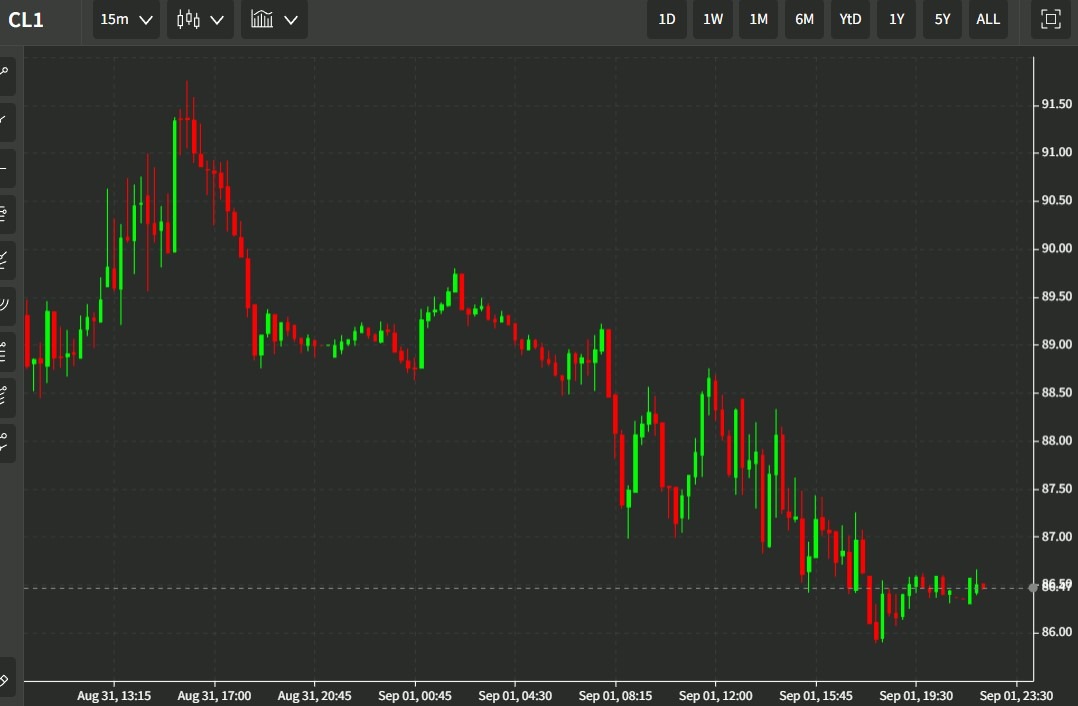
Task: Open the fullscreen chart view
Action: (x=1050, y=19)
